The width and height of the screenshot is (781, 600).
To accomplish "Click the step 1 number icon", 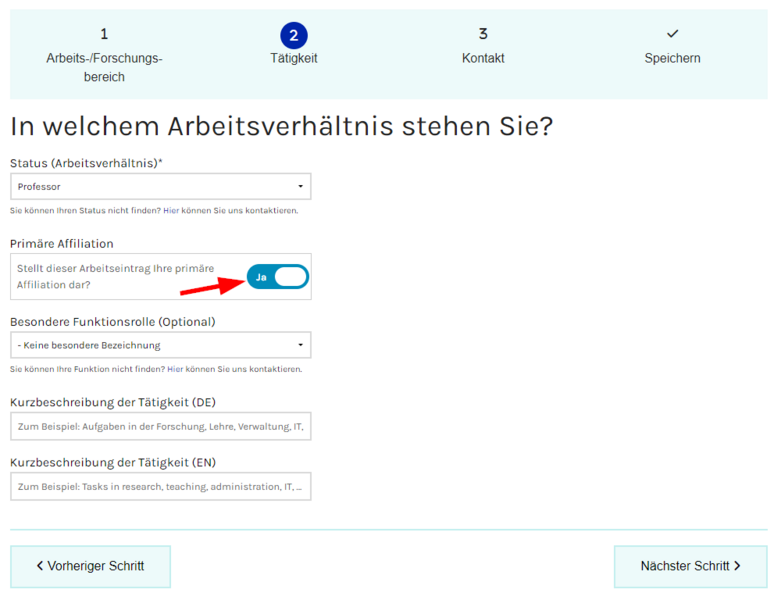I will point(104,35).
